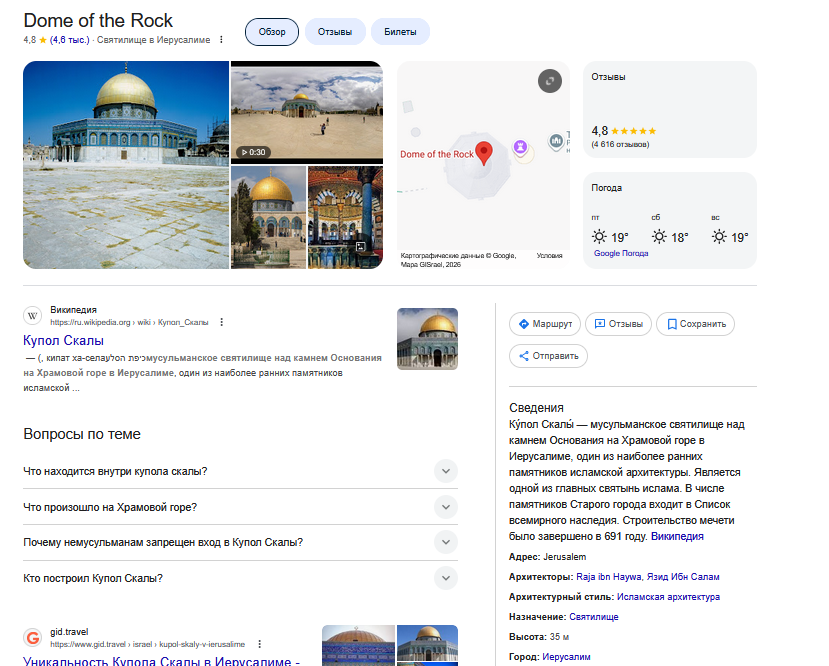Viewport: 829px width, 666px height.
Task: Expand 'Кто построил Купол Скалы?' question
Action: 446,578
